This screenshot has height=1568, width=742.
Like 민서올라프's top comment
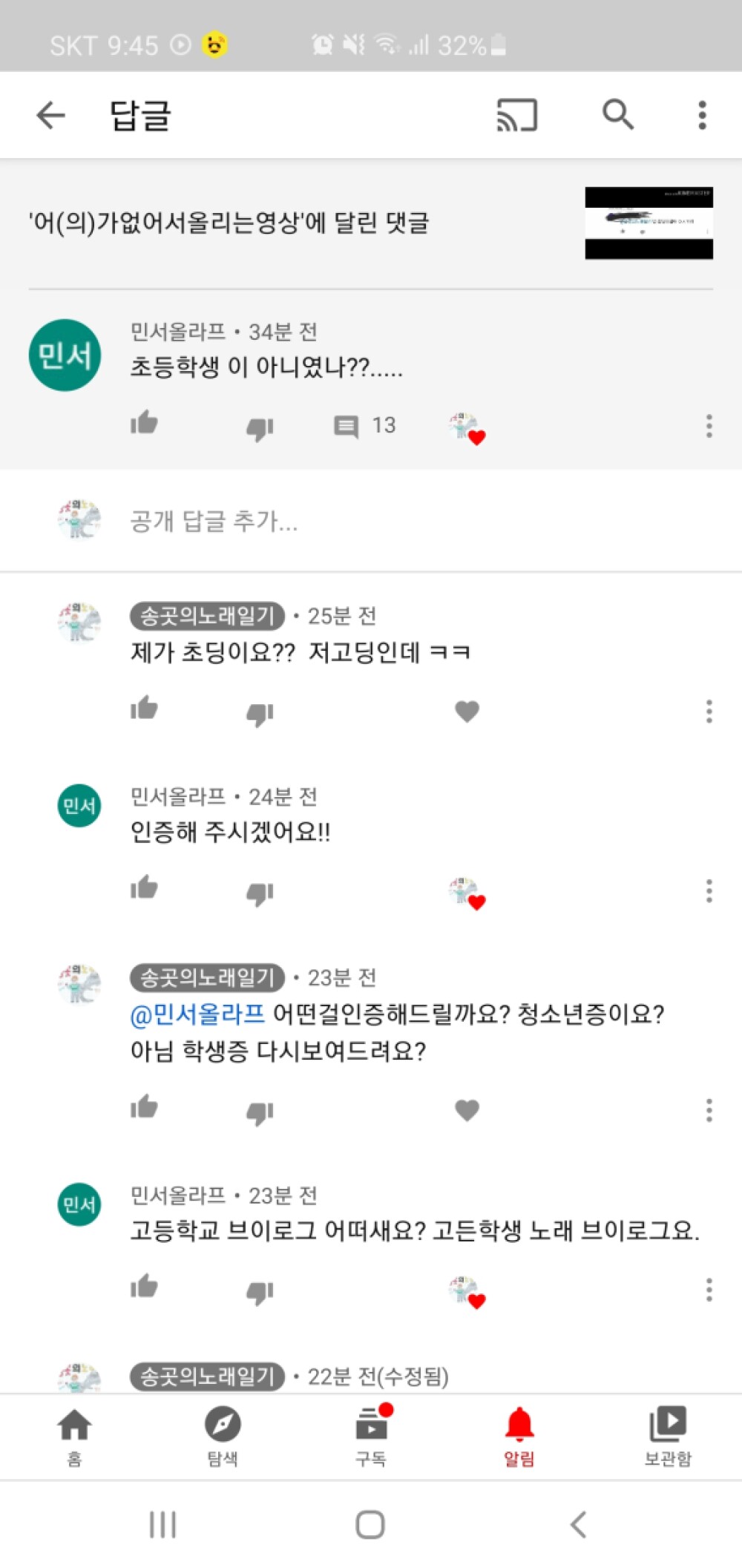click(x=144, y=424)
